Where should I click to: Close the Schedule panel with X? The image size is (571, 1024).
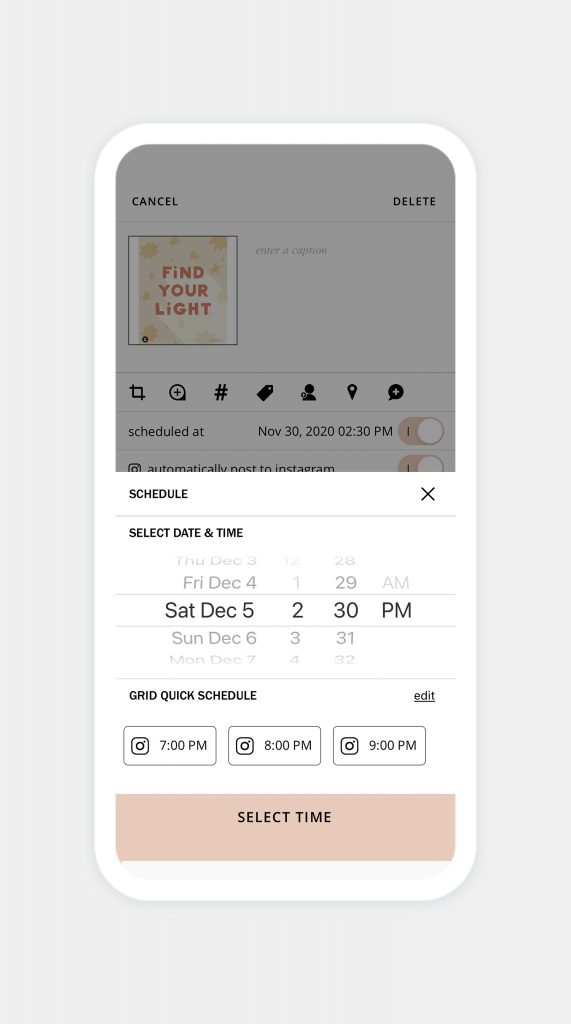point(428,494)
